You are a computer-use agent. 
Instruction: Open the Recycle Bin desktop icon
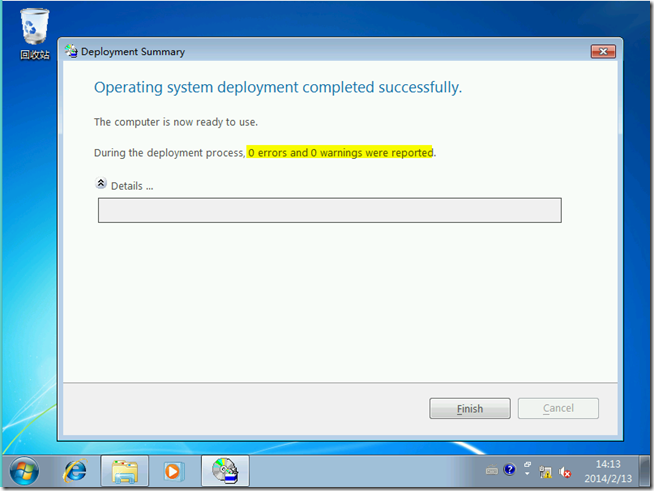[x=35, y=34]
